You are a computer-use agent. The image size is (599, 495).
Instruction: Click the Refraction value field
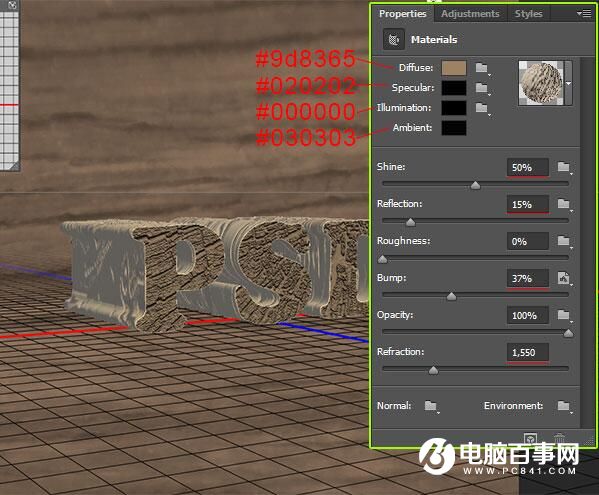pyautogui.click(x=528, y=353)
